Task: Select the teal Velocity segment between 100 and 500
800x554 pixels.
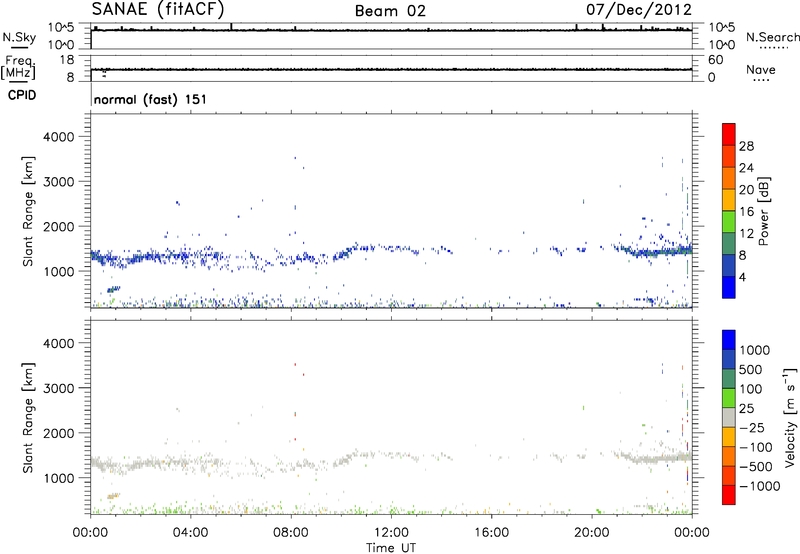Action: pos(729,379)
